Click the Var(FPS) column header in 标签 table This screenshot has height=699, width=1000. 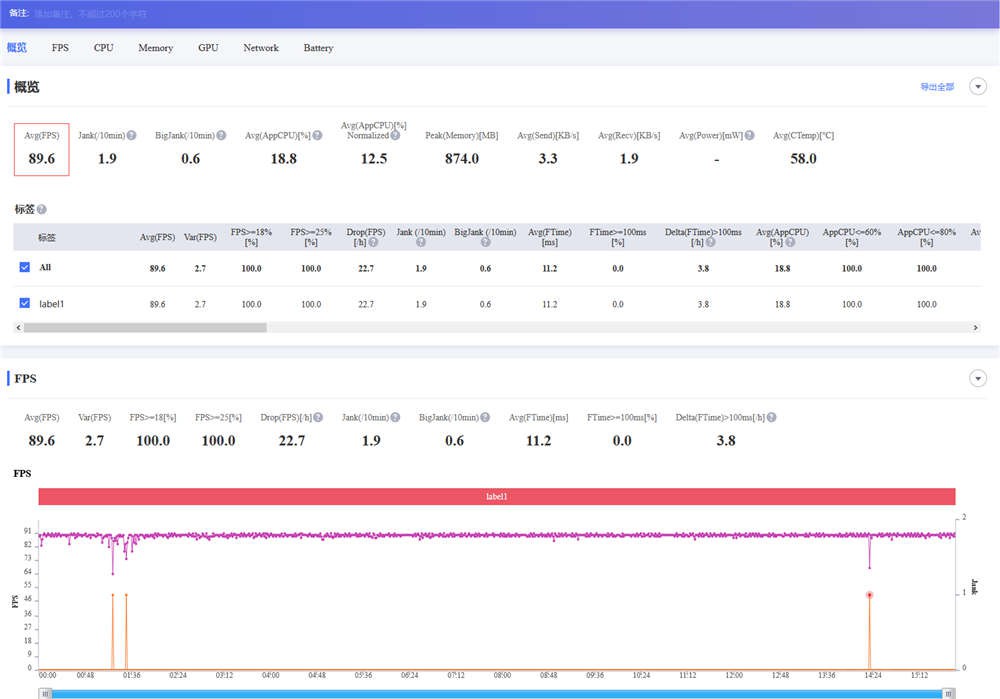tap(200, 237)
